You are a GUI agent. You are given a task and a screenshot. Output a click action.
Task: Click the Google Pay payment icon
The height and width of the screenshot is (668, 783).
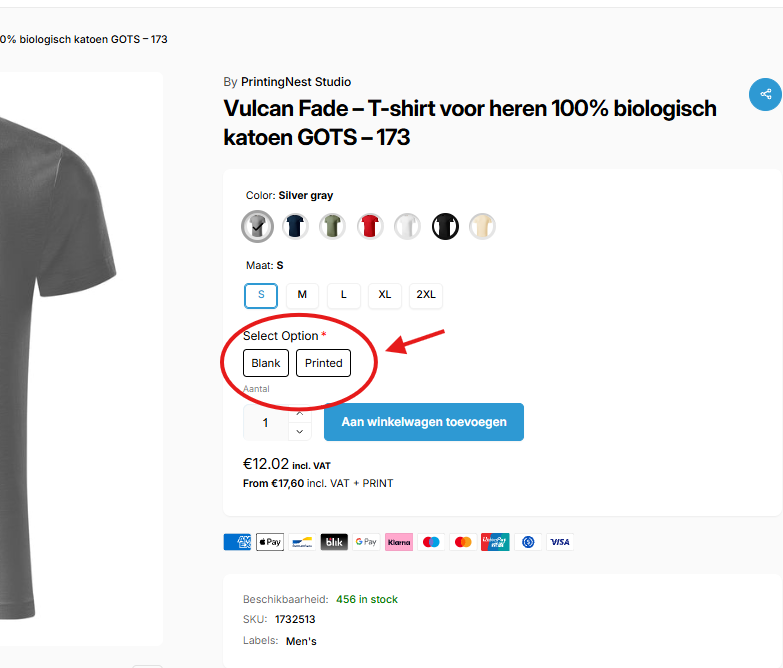click(366, 542)
